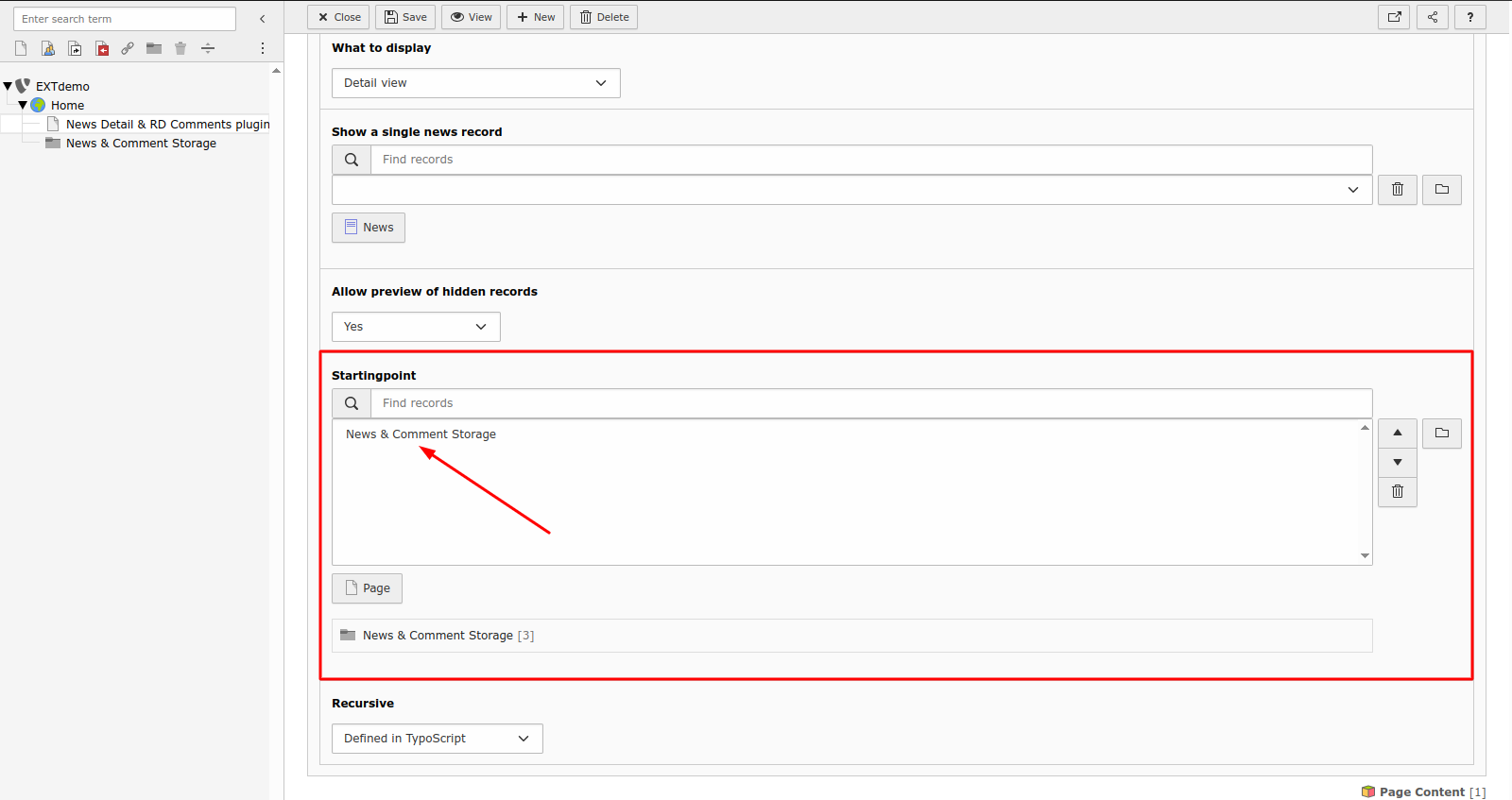Focus the Find records field under Startingpoint

tap(871, 403)
